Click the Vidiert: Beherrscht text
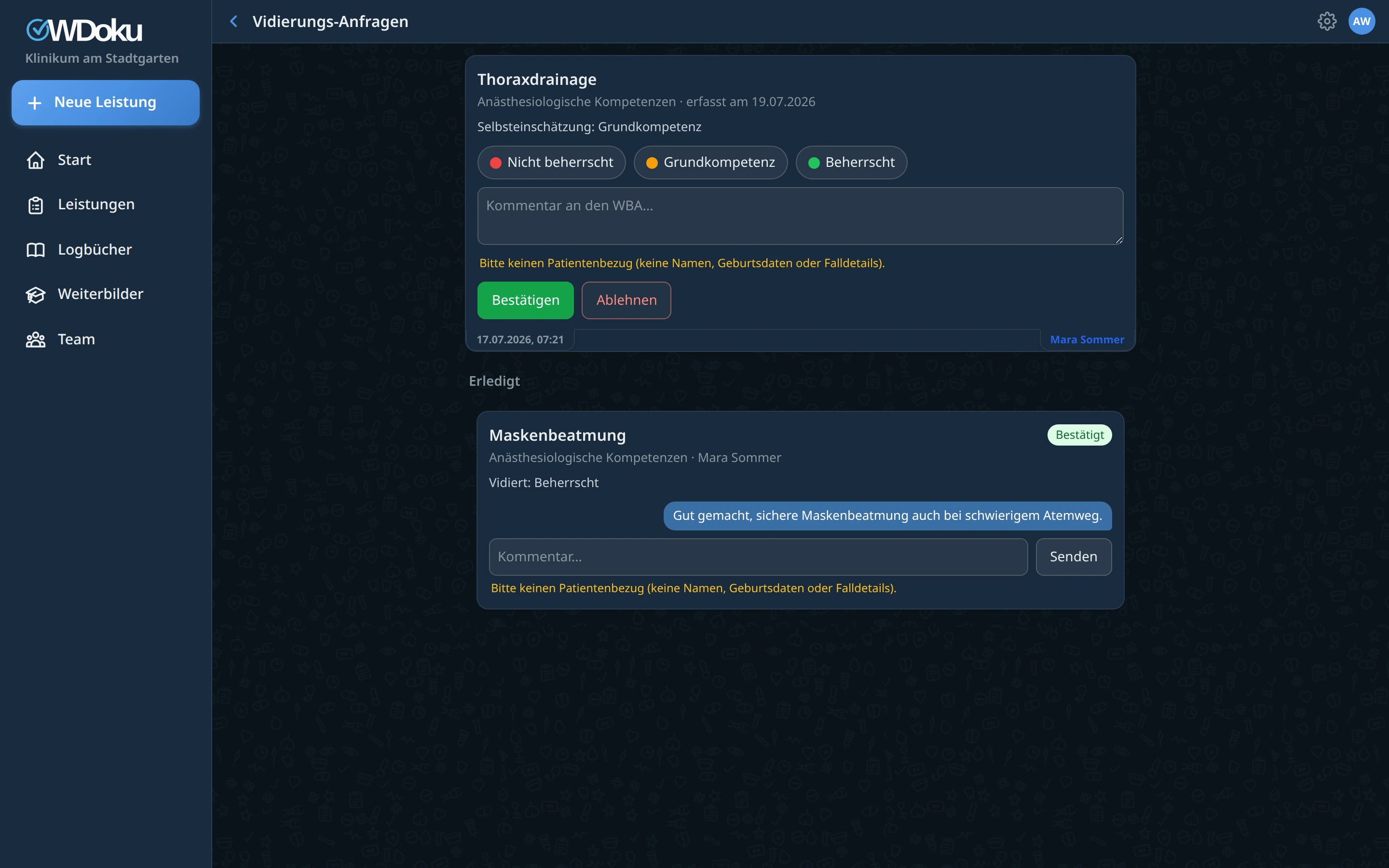Viewport: 1389px width, 868px height. point(543,483)
